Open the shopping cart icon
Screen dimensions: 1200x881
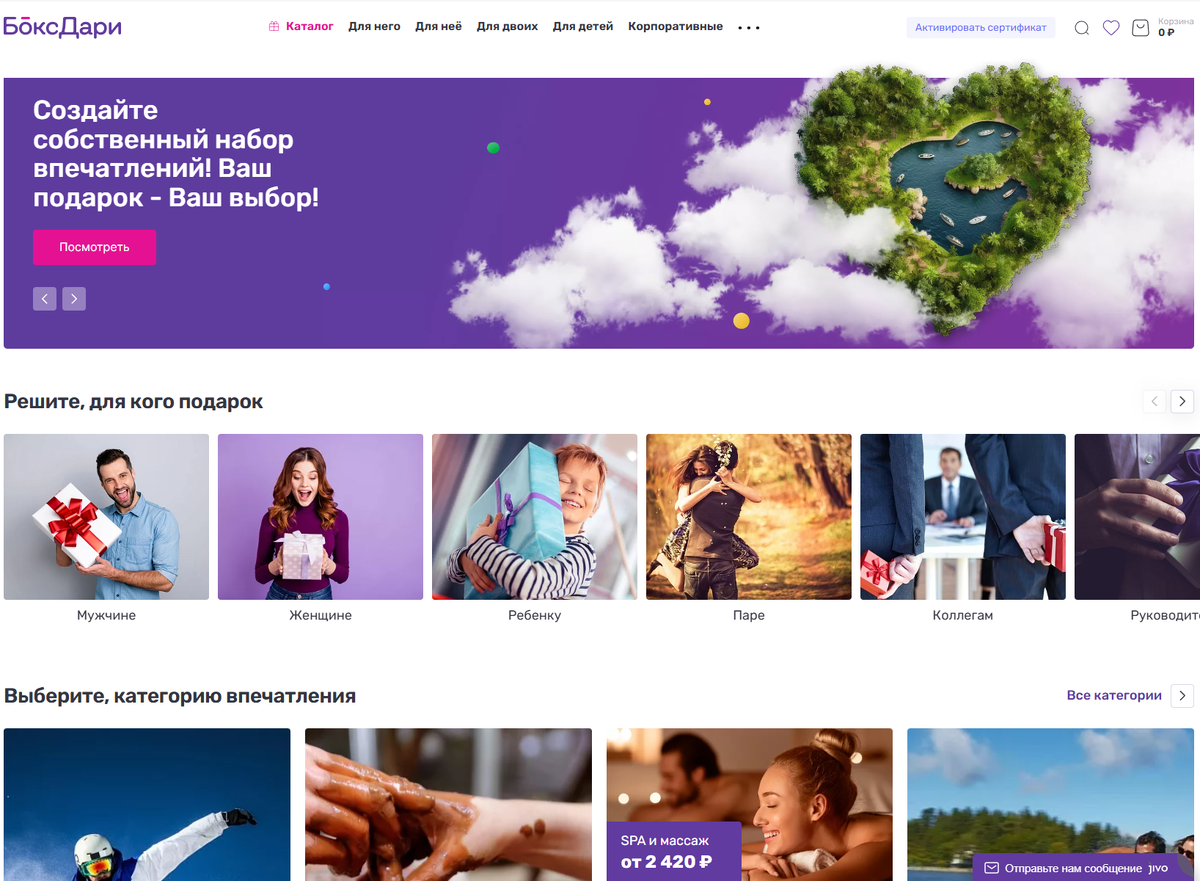point(1140,28)
